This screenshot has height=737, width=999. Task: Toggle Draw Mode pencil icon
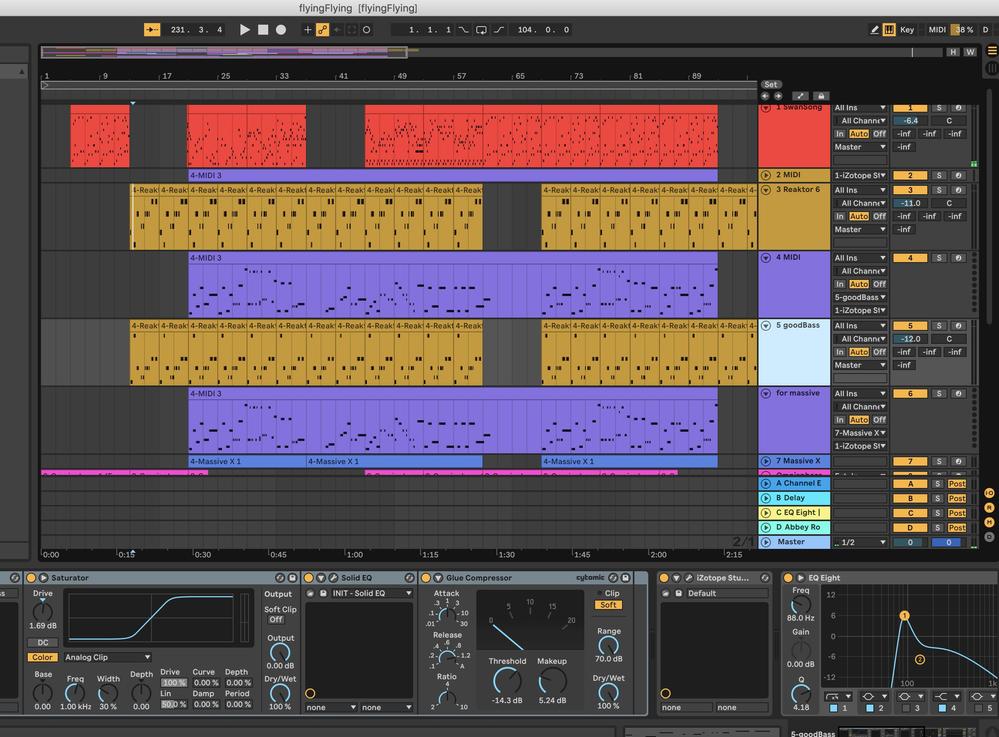point(874,29)
